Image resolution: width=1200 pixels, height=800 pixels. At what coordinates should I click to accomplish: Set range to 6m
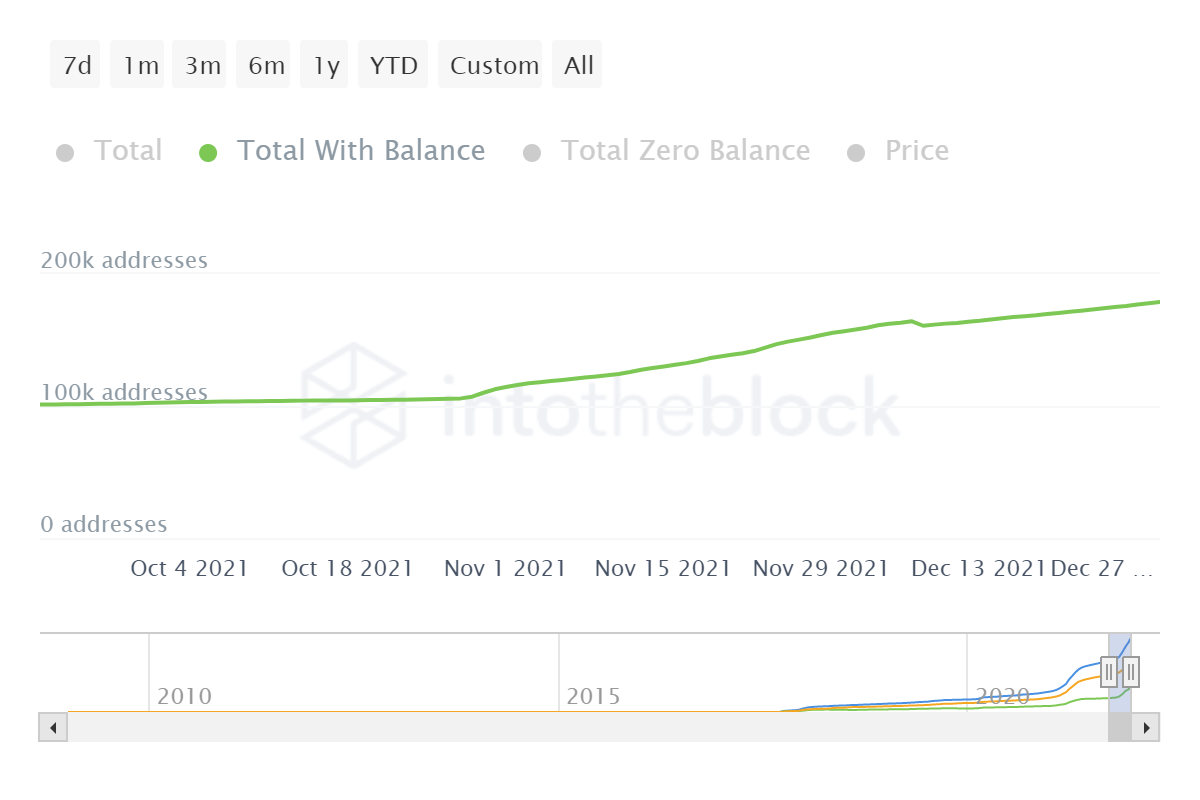point(264,65)
